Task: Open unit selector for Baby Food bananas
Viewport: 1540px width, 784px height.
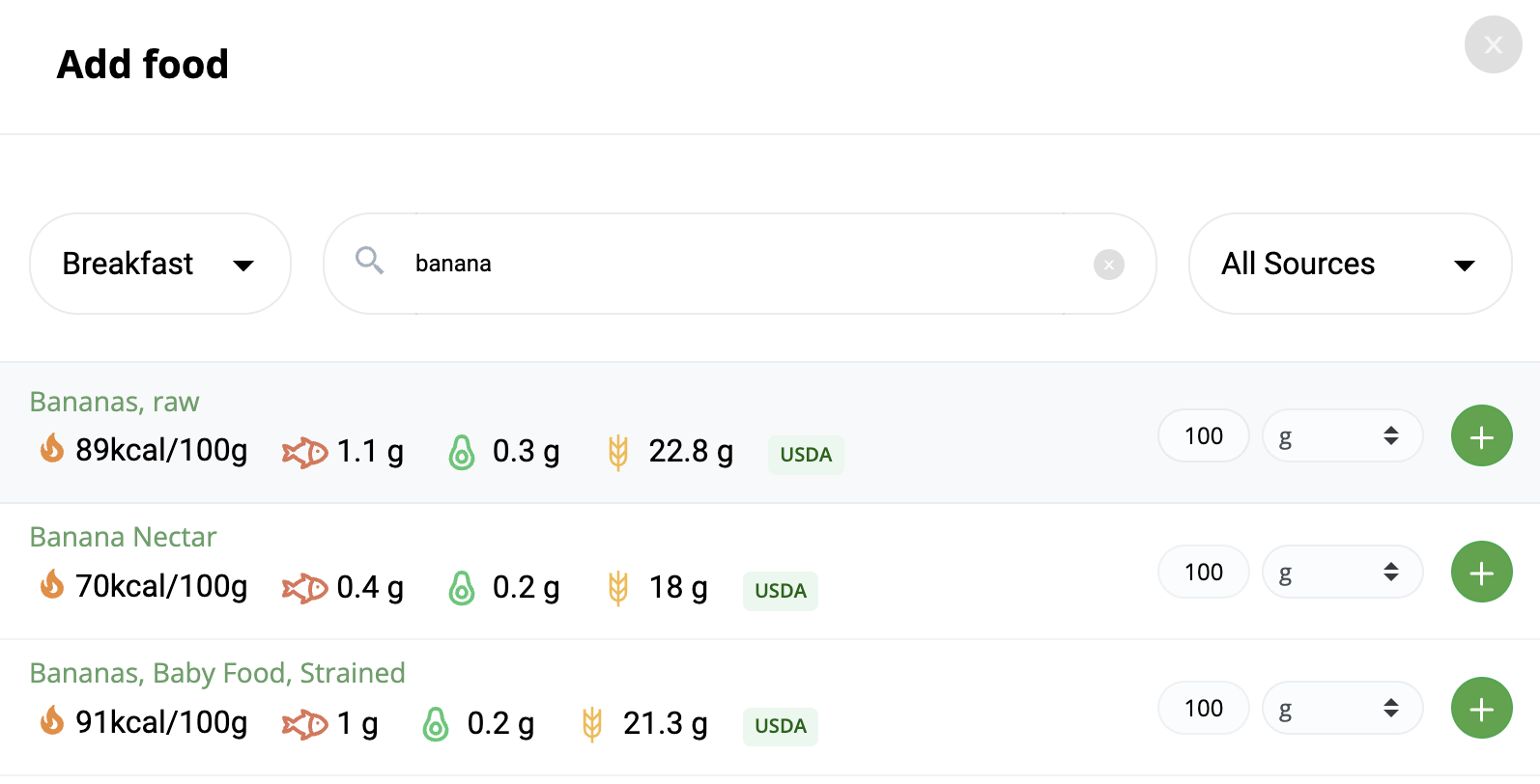Action: pos(1342,709)
